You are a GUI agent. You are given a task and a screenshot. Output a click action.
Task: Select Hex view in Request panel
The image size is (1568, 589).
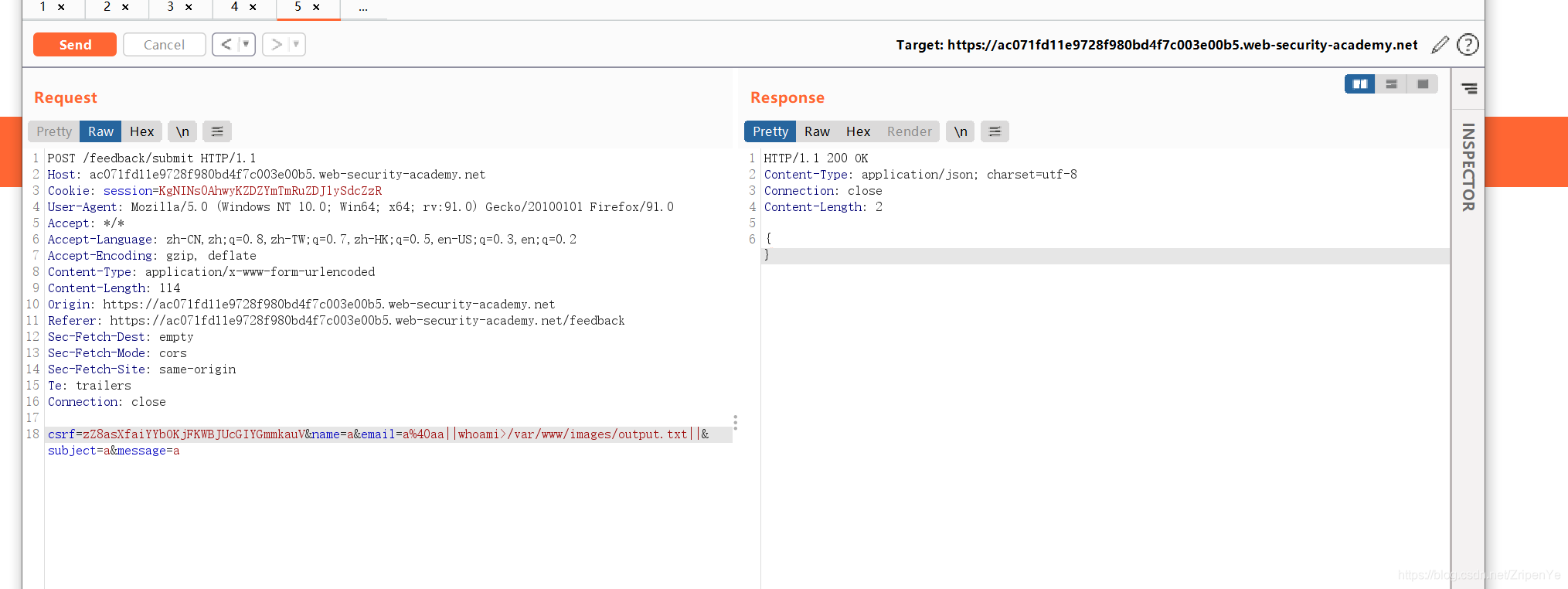click(142, 131)
